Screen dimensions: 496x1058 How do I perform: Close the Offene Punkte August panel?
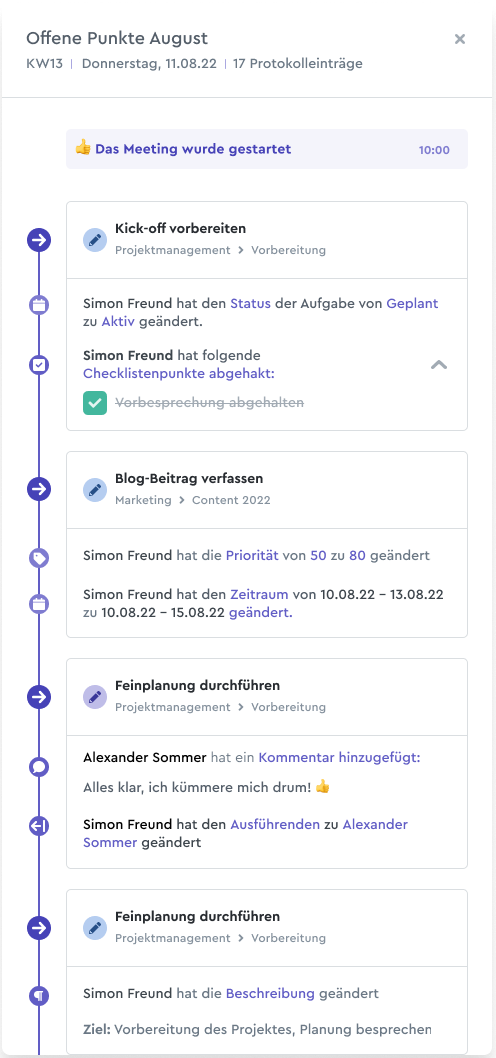[x=460, y=38]
